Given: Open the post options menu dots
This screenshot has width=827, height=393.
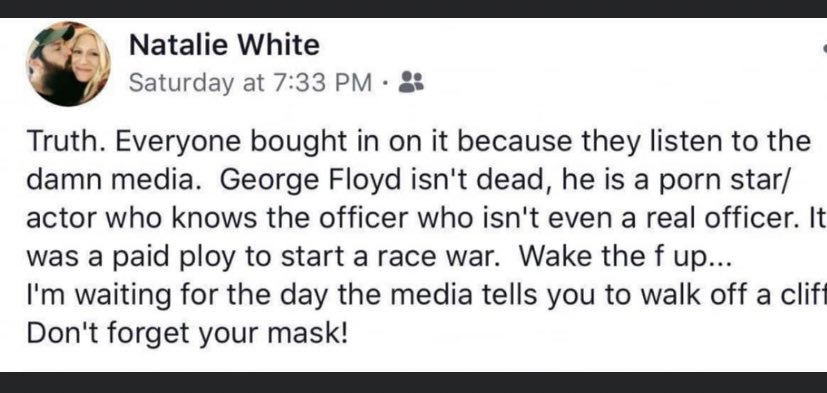Looking at the screenshot, I should point(824,47).
